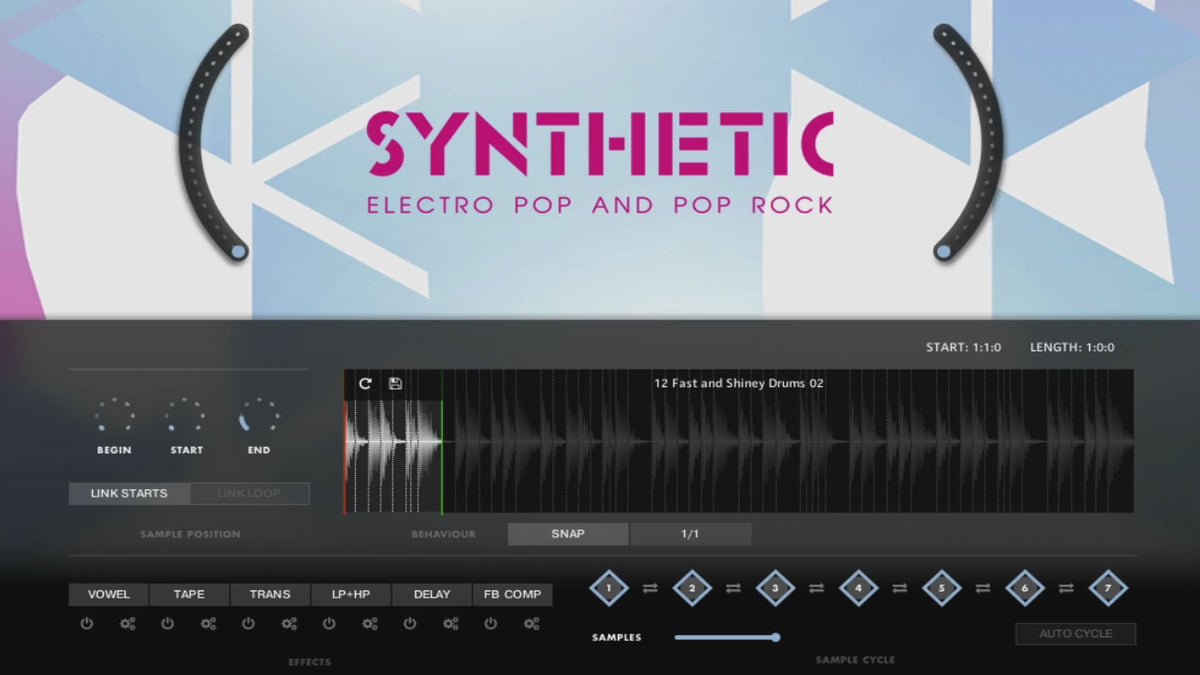1200x675 pixels.
Task: Click the LINK LOOP button
Action: (249, 494)
